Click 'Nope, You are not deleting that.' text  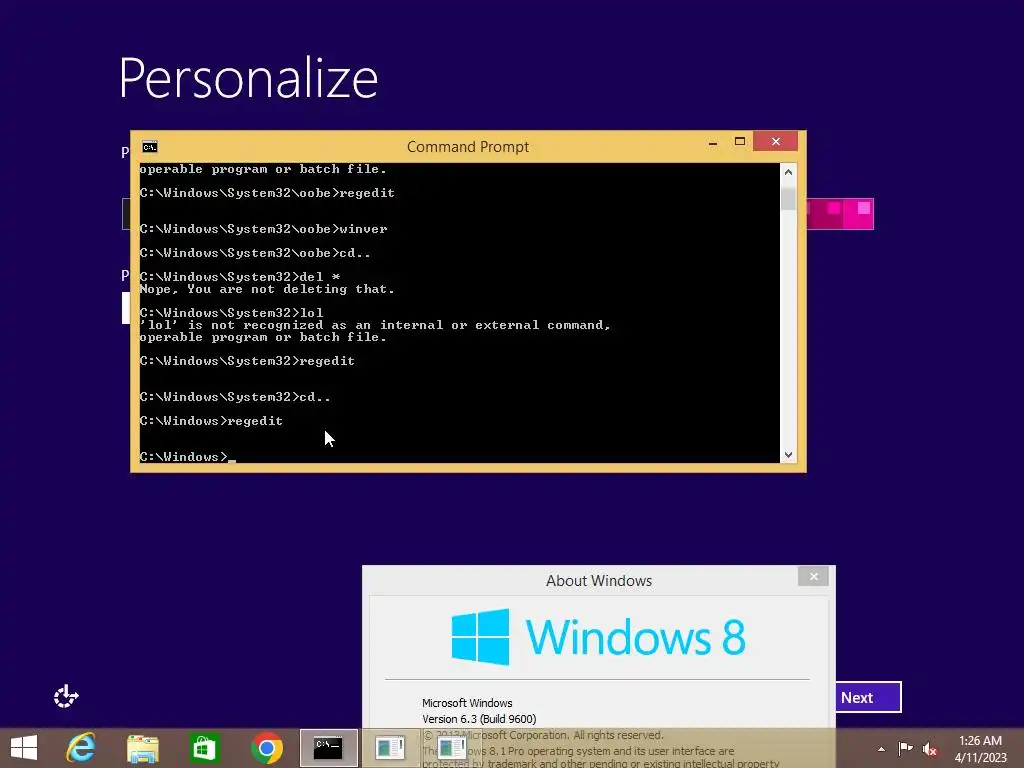coord(267,289)
